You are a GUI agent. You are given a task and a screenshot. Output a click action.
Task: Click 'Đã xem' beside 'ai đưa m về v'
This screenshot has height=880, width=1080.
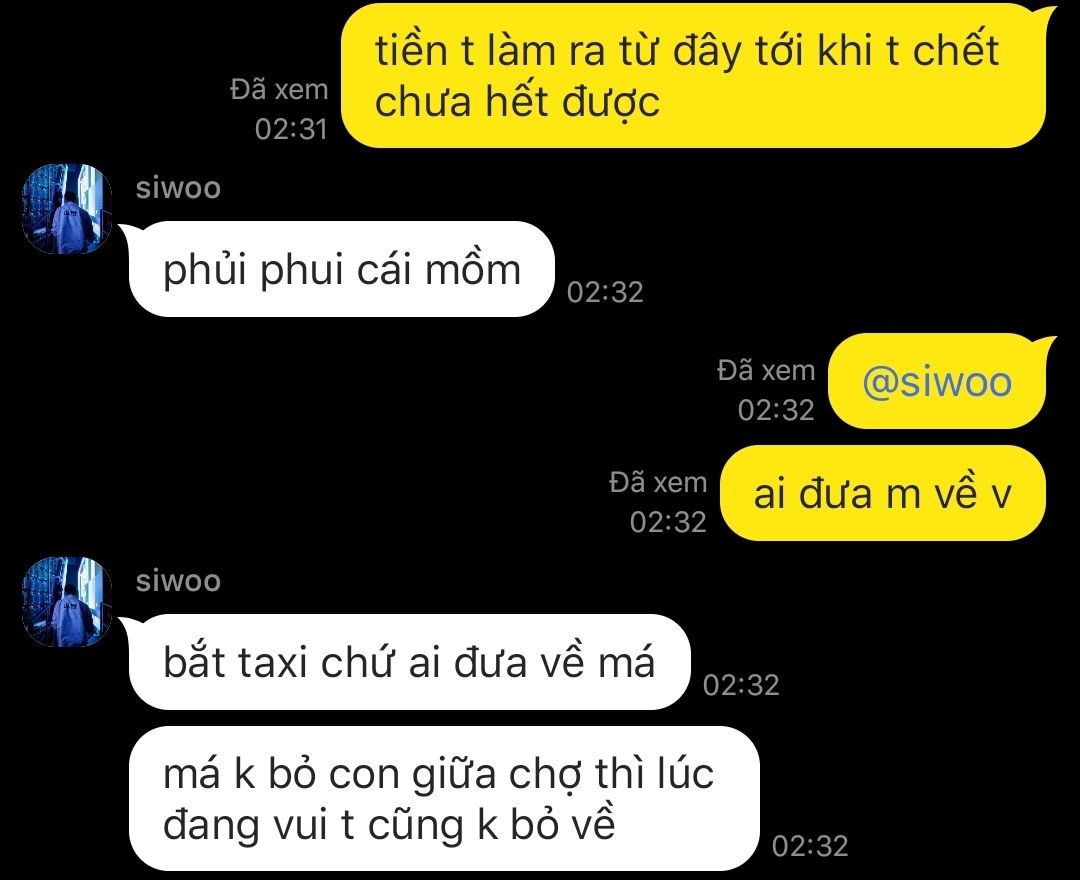(658, 483)
